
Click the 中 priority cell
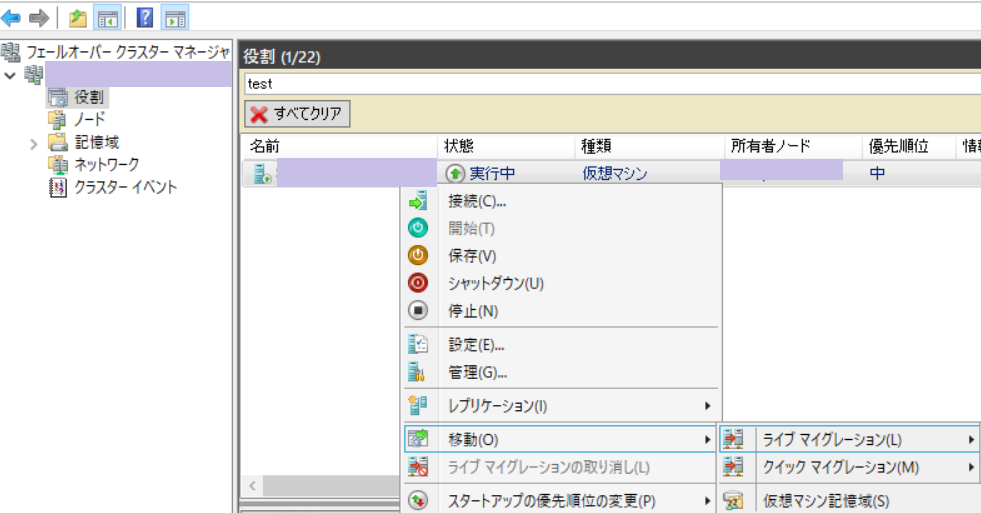click(x=877, y=173)
